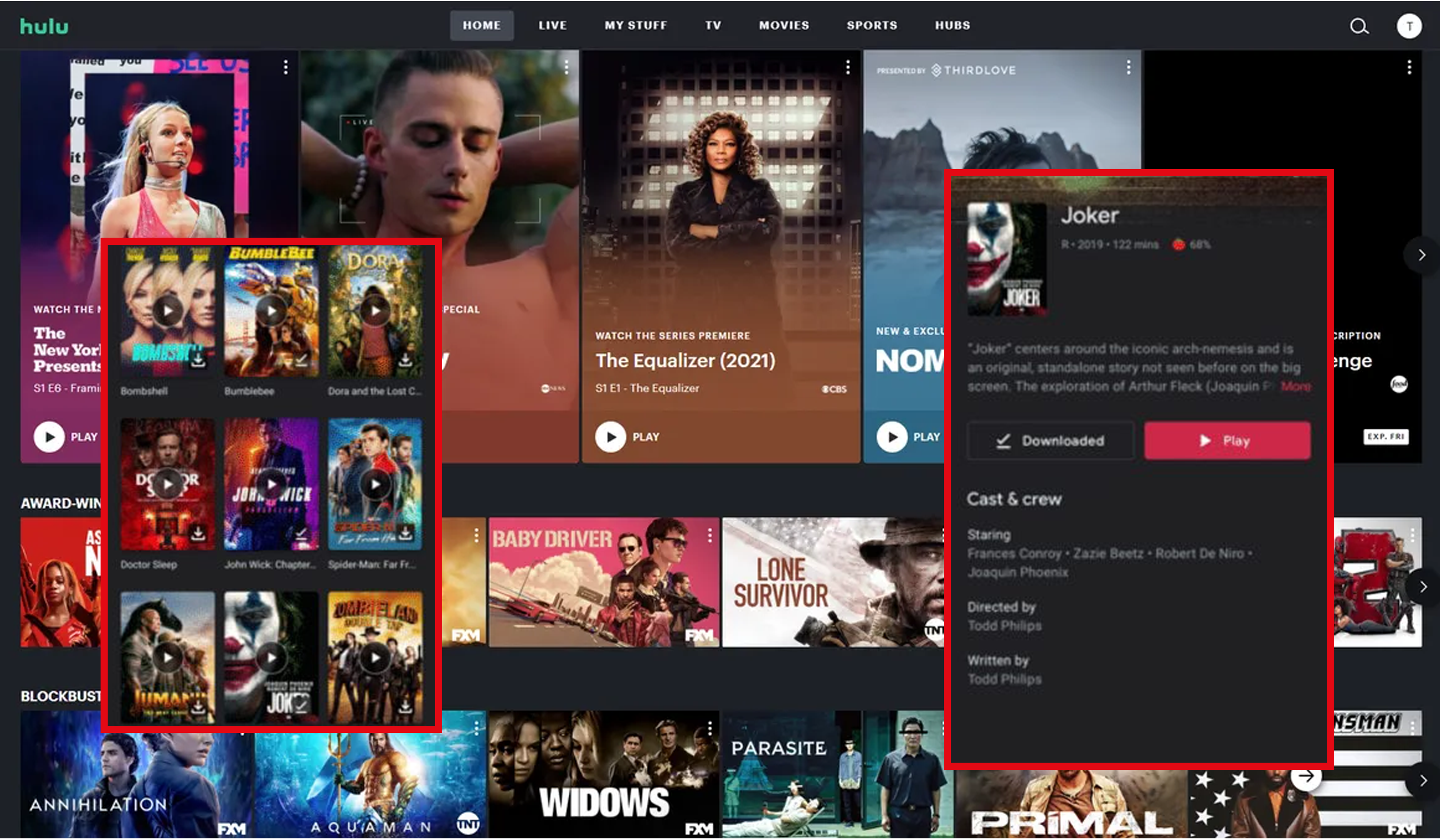This screenshot has height=840, width=1440.
Task: Play the Nomadland feature card
Action: [x=891, y=437]
